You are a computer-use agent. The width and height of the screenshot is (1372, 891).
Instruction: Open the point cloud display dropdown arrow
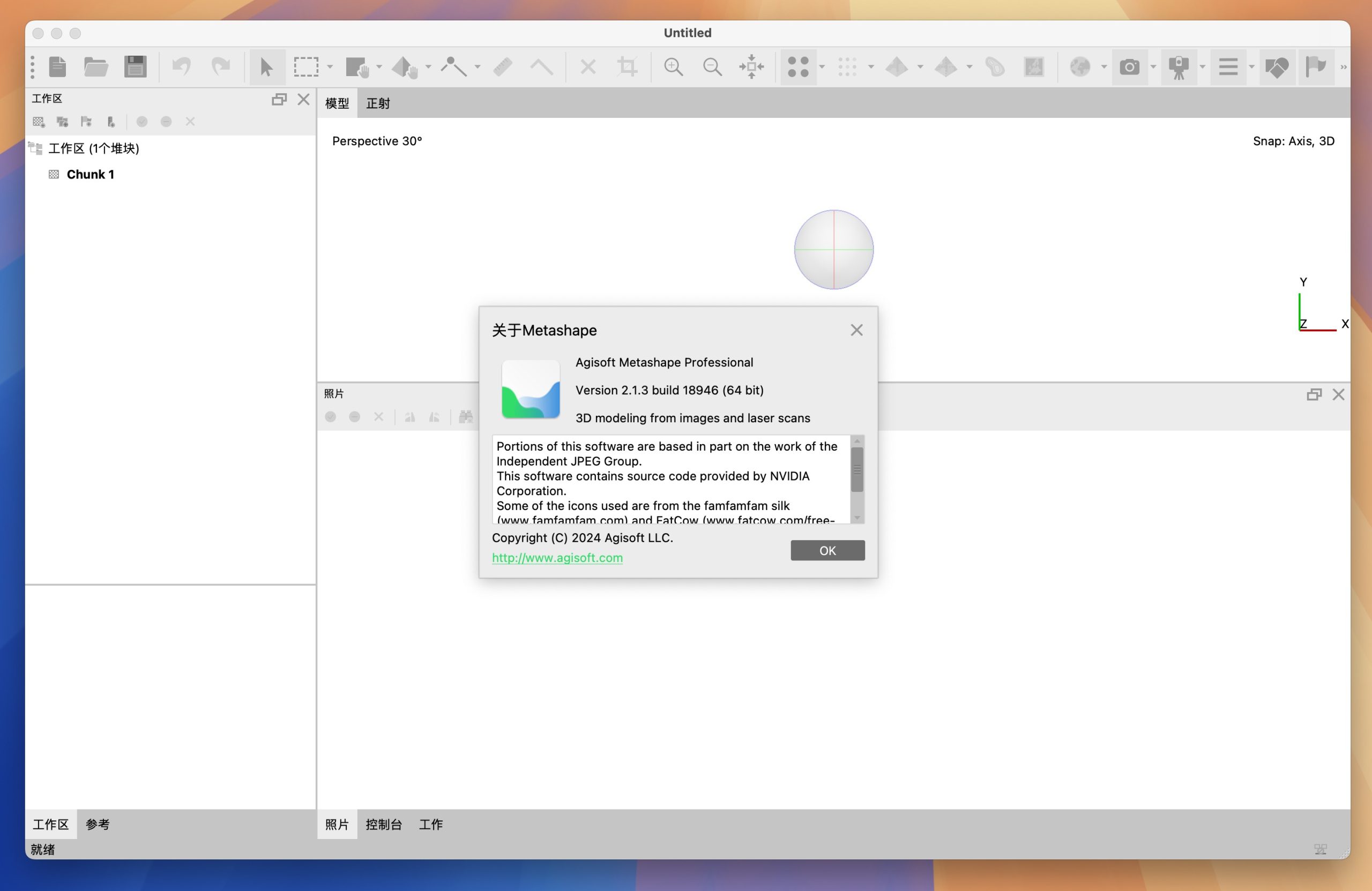[871, 67]
